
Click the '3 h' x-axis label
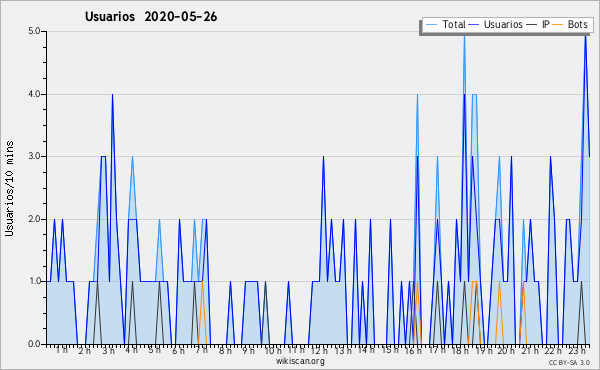108,351
